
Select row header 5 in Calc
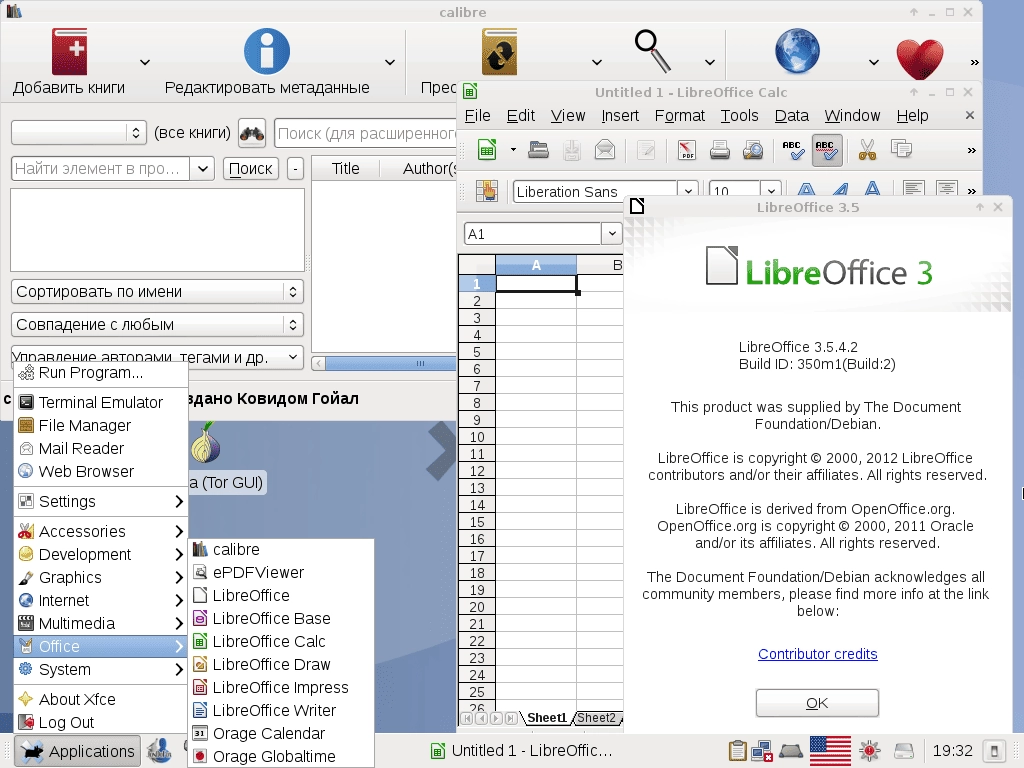pos(477,352)
